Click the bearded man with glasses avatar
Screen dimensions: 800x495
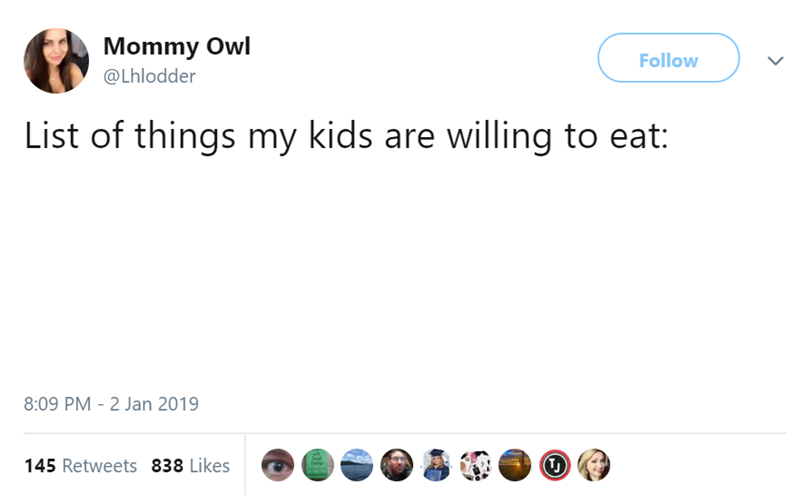pyautogui.click(x=396, y=465)
